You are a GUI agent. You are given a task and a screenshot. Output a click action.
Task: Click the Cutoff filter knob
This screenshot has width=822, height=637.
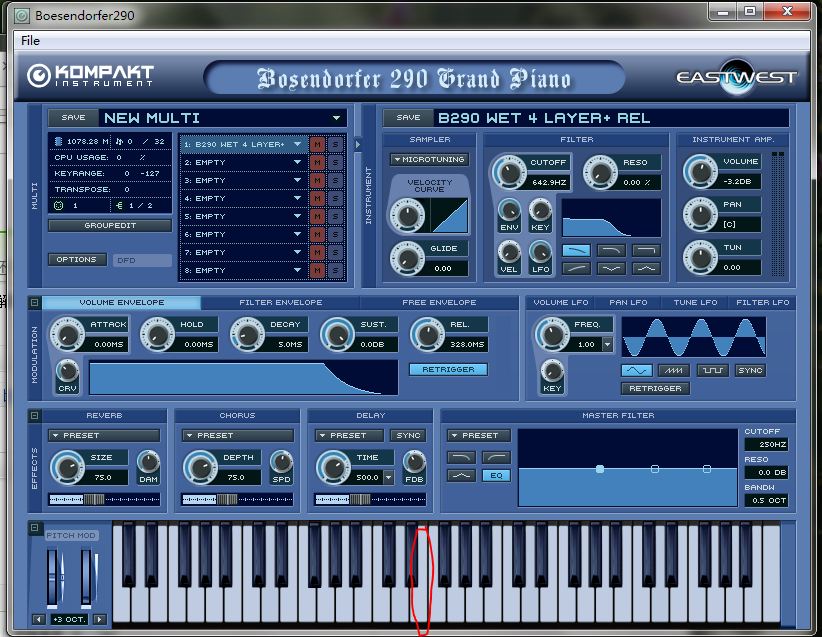point(509,172)
